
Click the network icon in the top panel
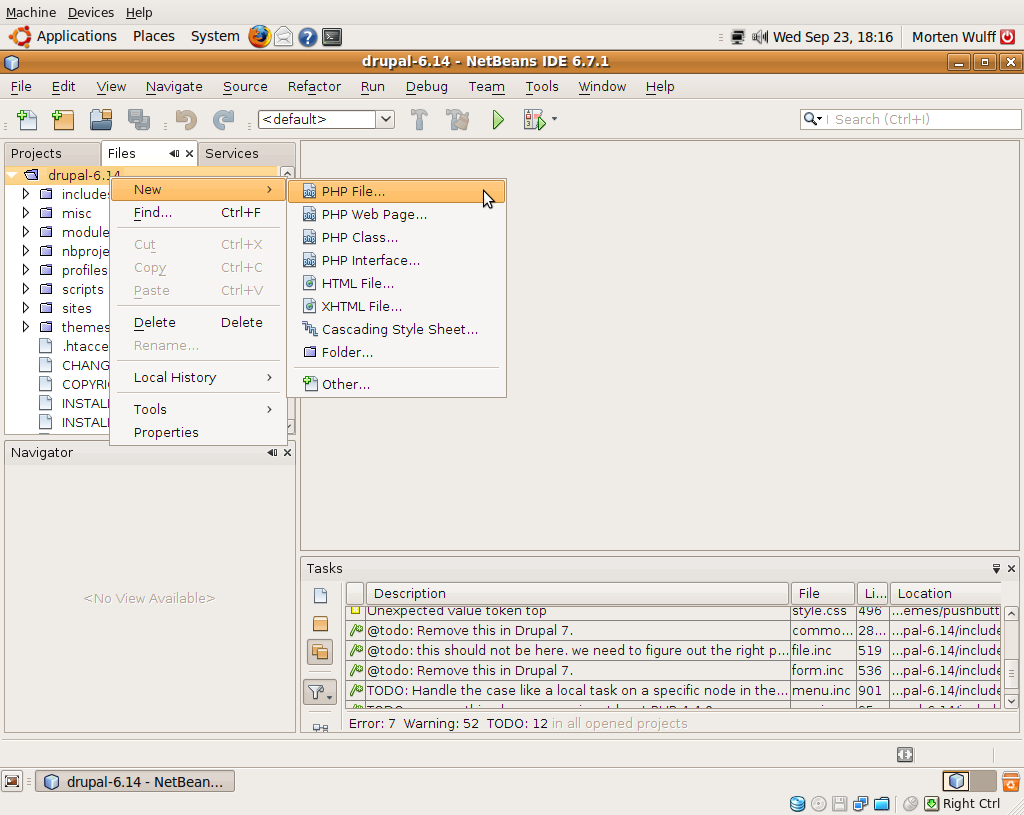pyautogui.click(x=738, y=37)
